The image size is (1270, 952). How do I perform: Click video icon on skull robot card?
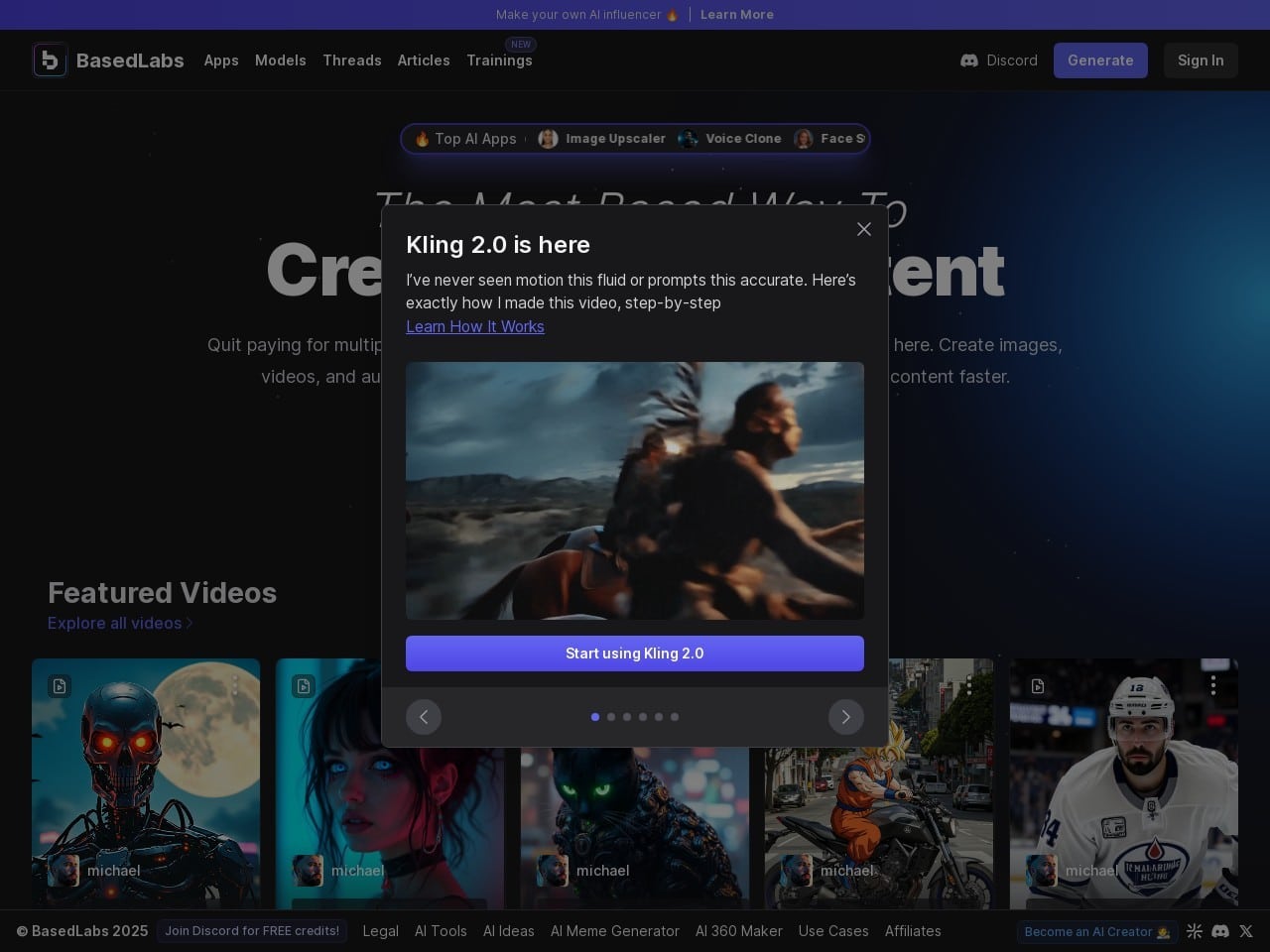[x=60, y=686]
